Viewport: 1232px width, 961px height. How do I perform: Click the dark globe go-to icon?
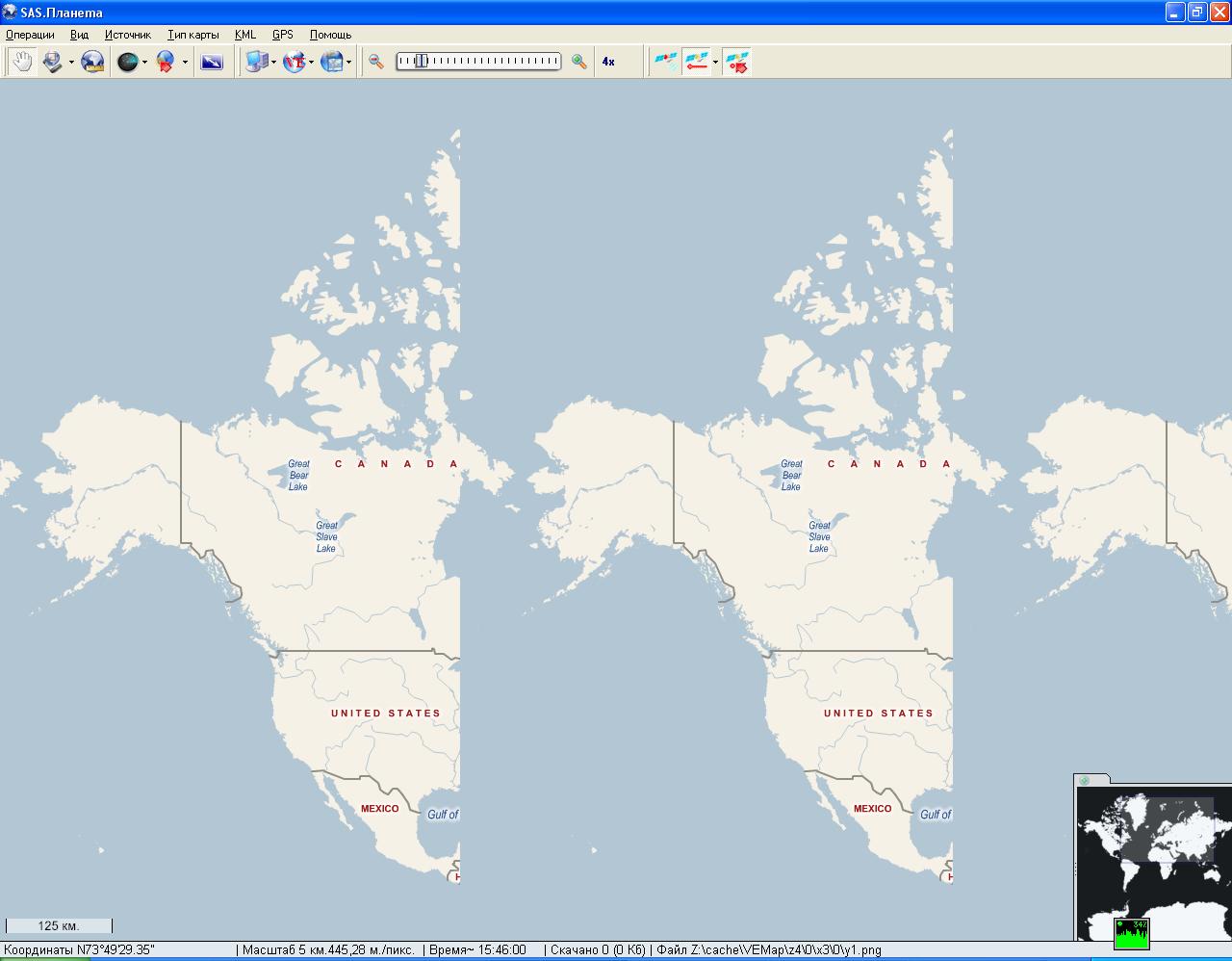[x=127, y=62]
